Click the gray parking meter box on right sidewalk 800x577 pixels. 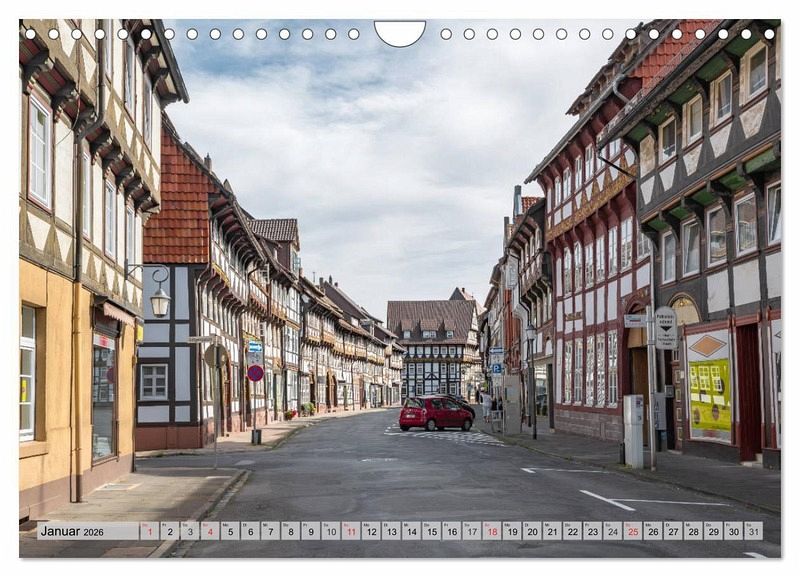(x=633, y=430)
